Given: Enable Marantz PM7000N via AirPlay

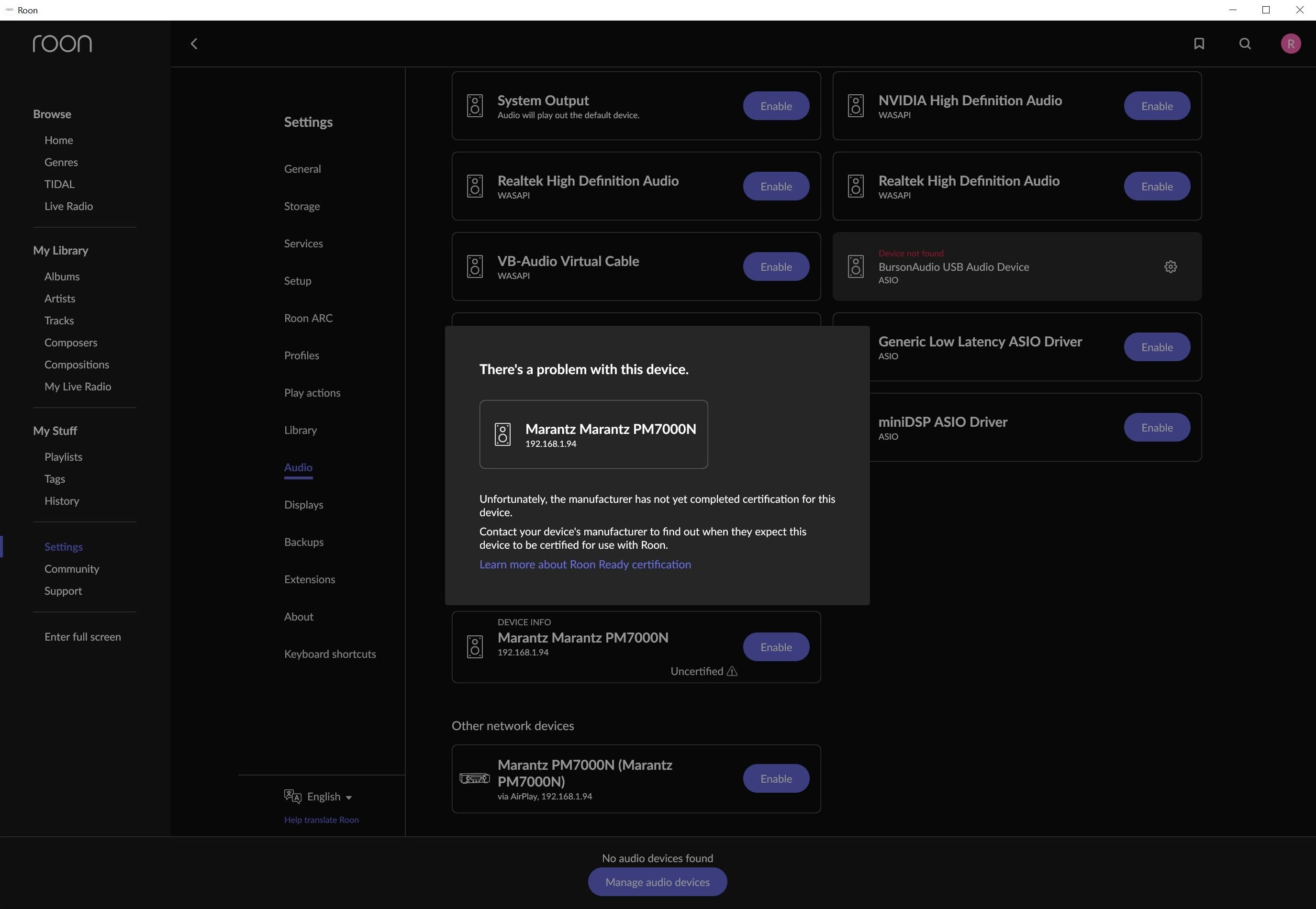Looking at the screenshot, I should 776,778.
